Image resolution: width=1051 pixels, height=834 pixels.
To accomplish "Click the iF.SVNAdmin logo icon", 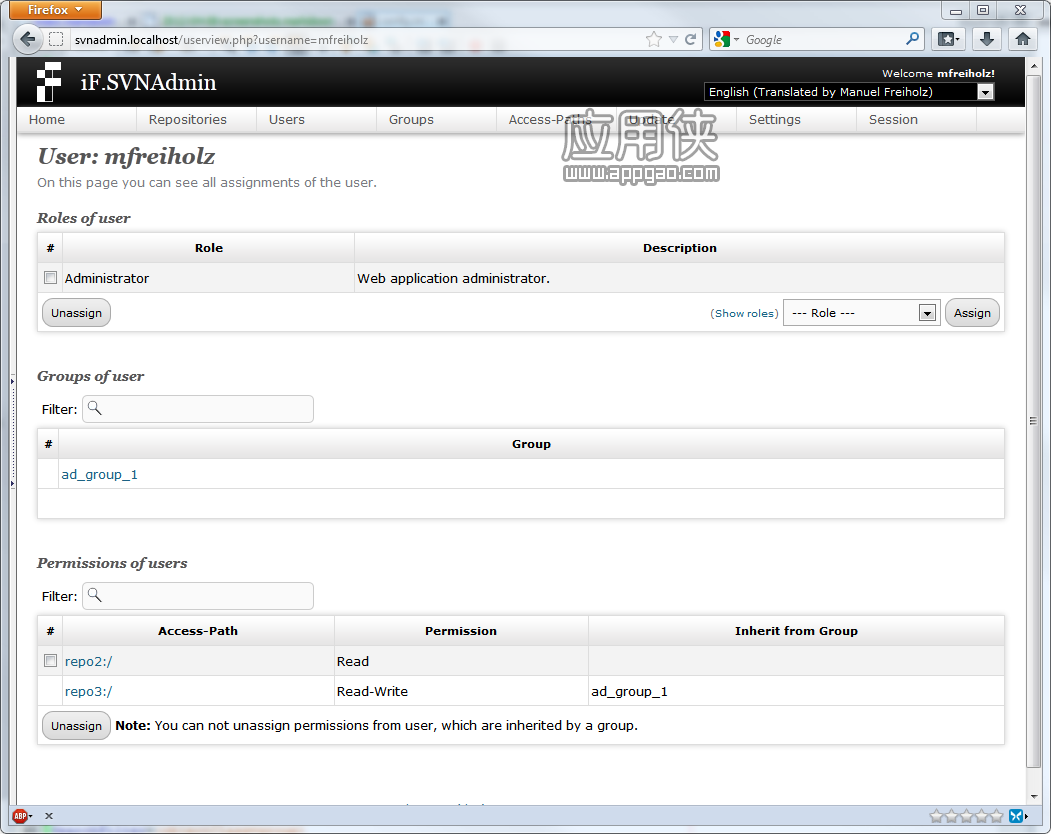I will click(48, 82).
